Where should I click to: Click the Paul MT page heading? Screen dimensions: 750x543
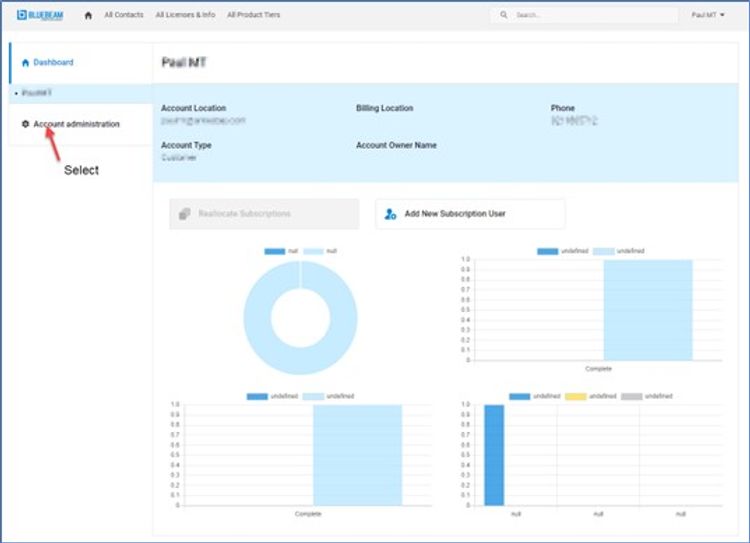[x=184, y=63]
